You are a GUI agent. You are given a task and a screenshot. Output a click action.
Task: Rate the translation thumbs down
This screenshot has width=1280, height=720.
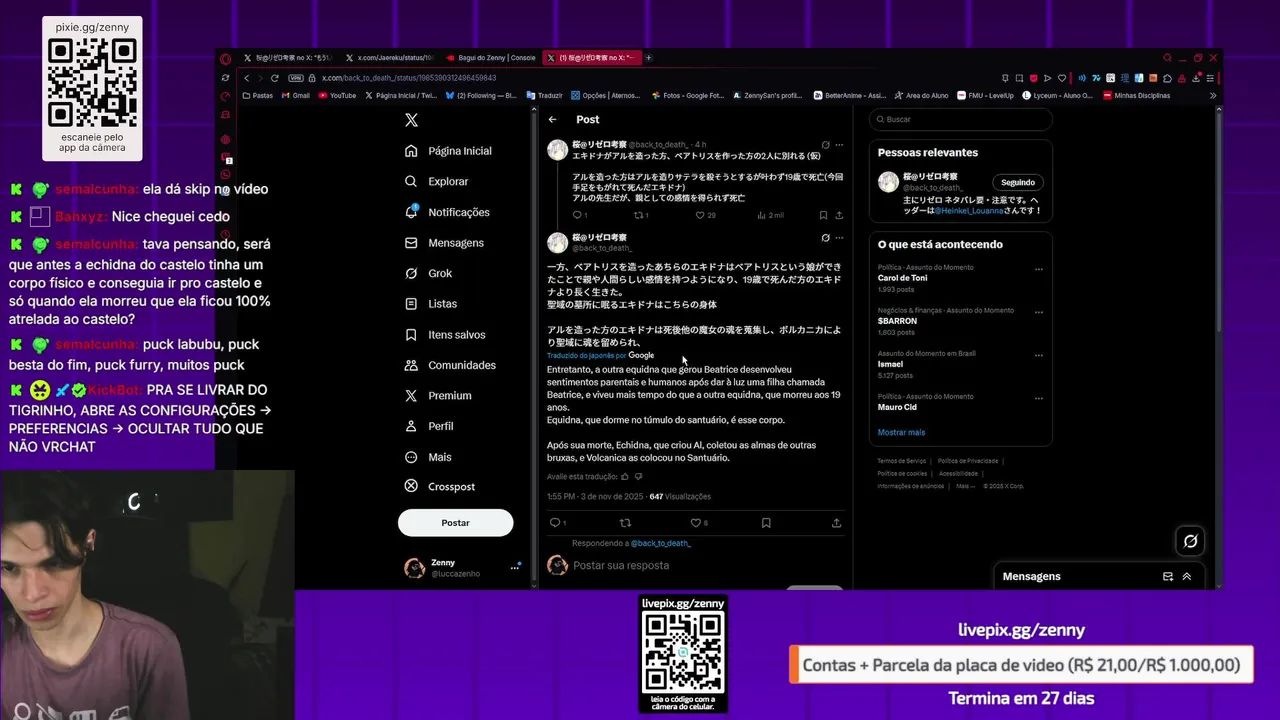[638, 477]
